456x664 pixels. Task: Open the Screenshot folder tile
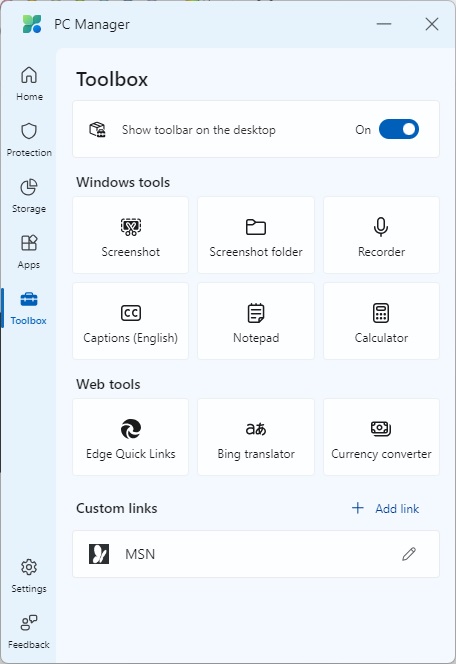coord(256,235)
